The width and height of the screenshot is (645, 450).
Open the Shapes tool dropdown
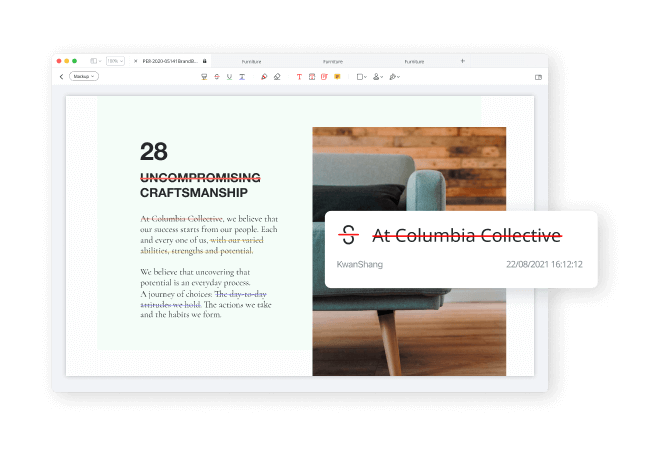tap(362, 77)
